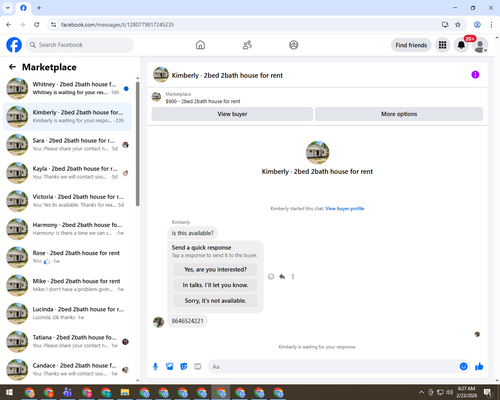This screenshot has width=500, height=400.
Task: Open File Explorer from taskbar
Action: pyautogui.click(x=125, y=392)
